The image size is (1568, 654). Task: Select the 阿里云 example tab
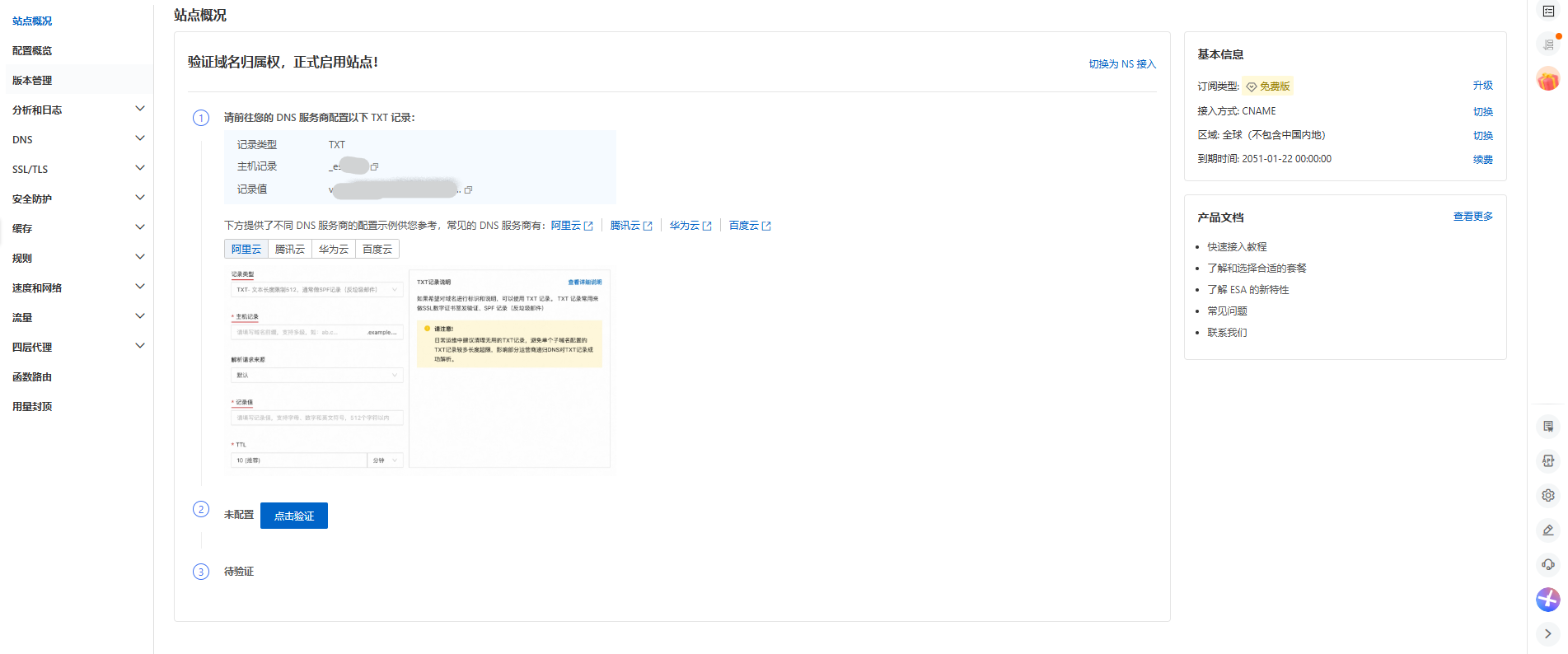(x=246, y=249)
